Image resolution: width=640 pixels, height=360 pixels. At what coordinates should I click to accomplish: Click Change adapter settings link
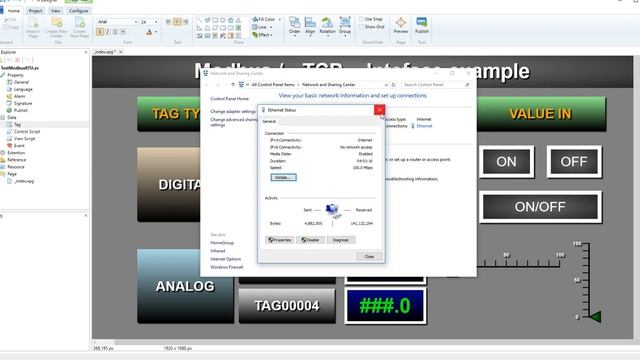(233, 111)
